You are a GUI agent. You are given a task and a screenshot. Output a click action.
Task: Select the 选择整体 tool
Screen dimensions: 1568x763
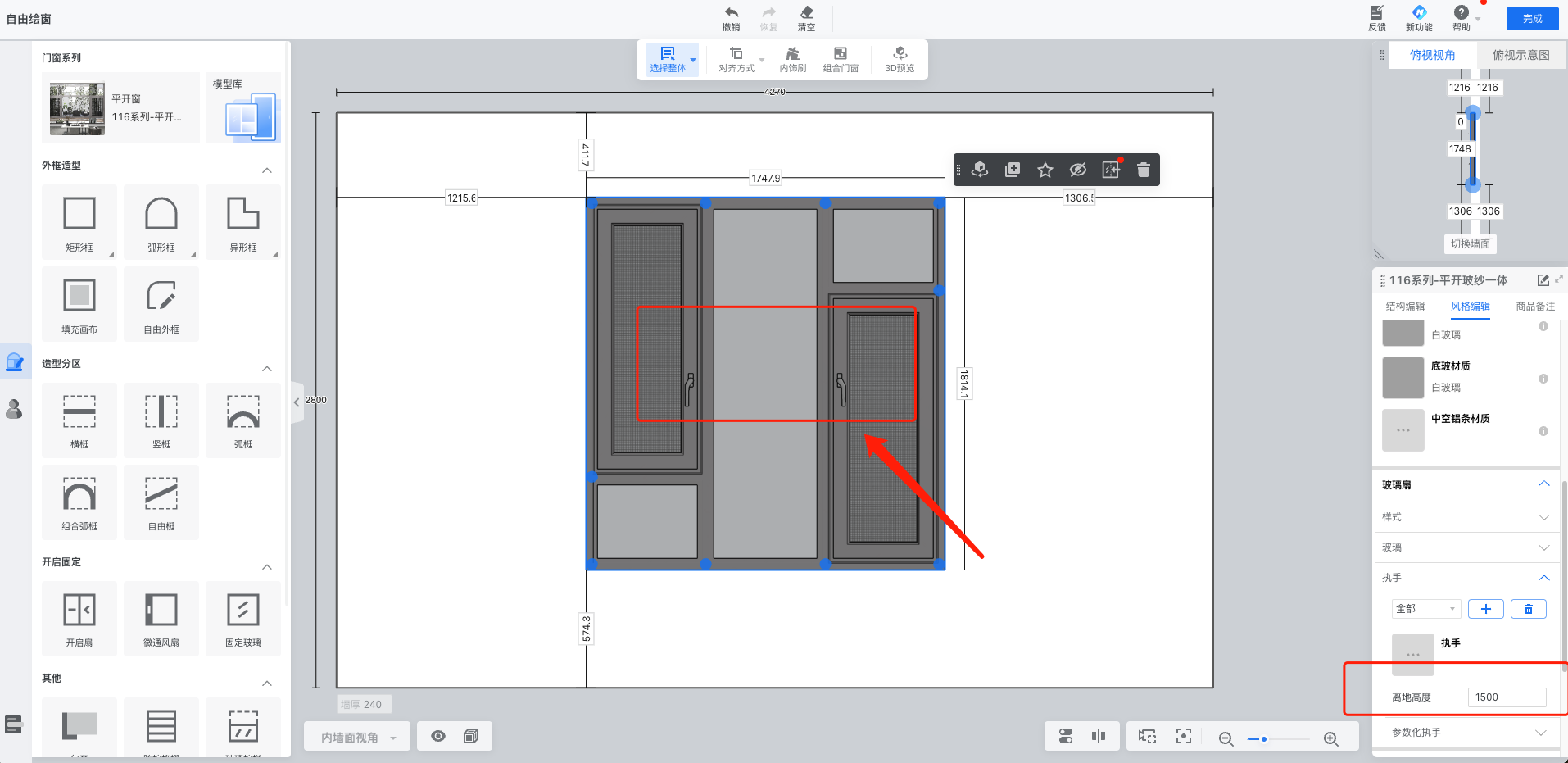tap(668, 60)
